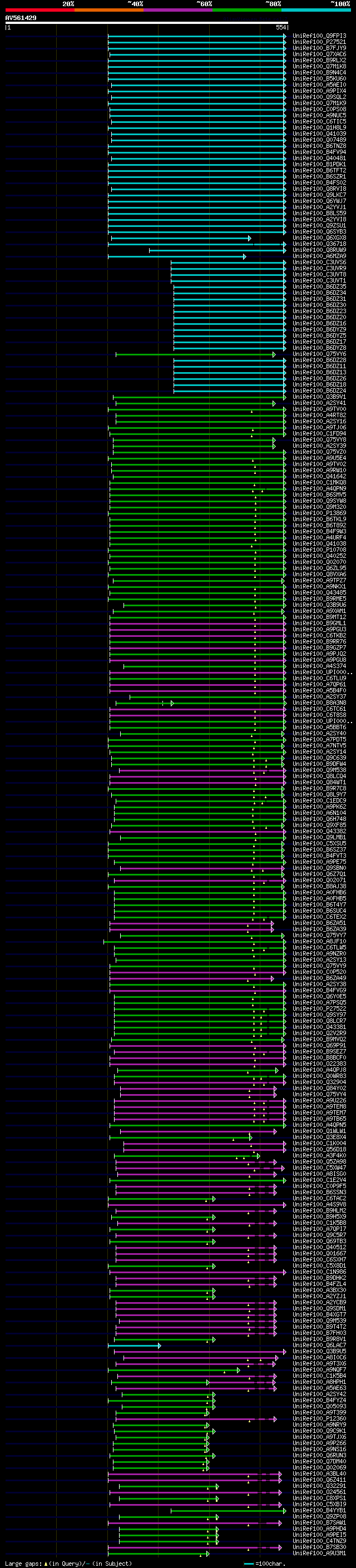Click label UniRef100_A3BL40
Screen dimensions: 356x1568
click(319, 1473)
